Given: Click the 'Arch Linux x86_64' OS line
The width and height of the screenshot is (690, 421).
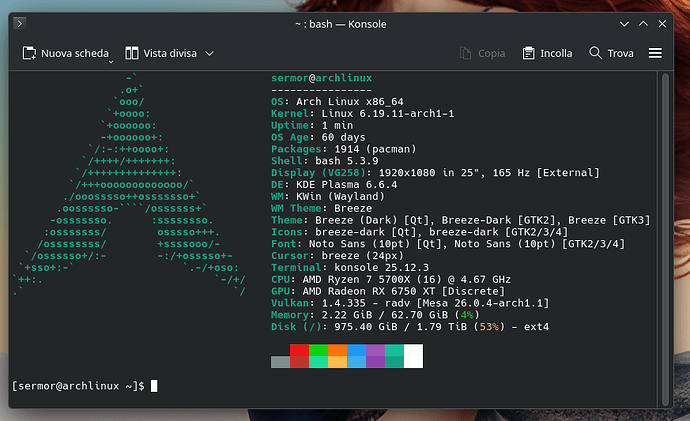Looking at the screenshot, I should click(x=349, y=102).
